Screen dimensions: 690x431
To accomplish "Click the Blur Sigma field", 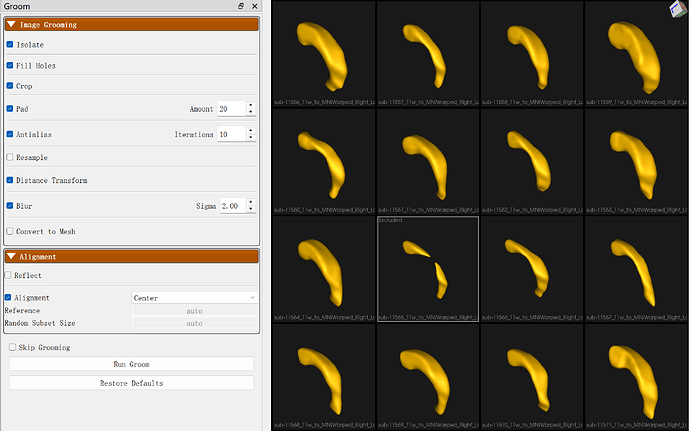I will [233, 206].
